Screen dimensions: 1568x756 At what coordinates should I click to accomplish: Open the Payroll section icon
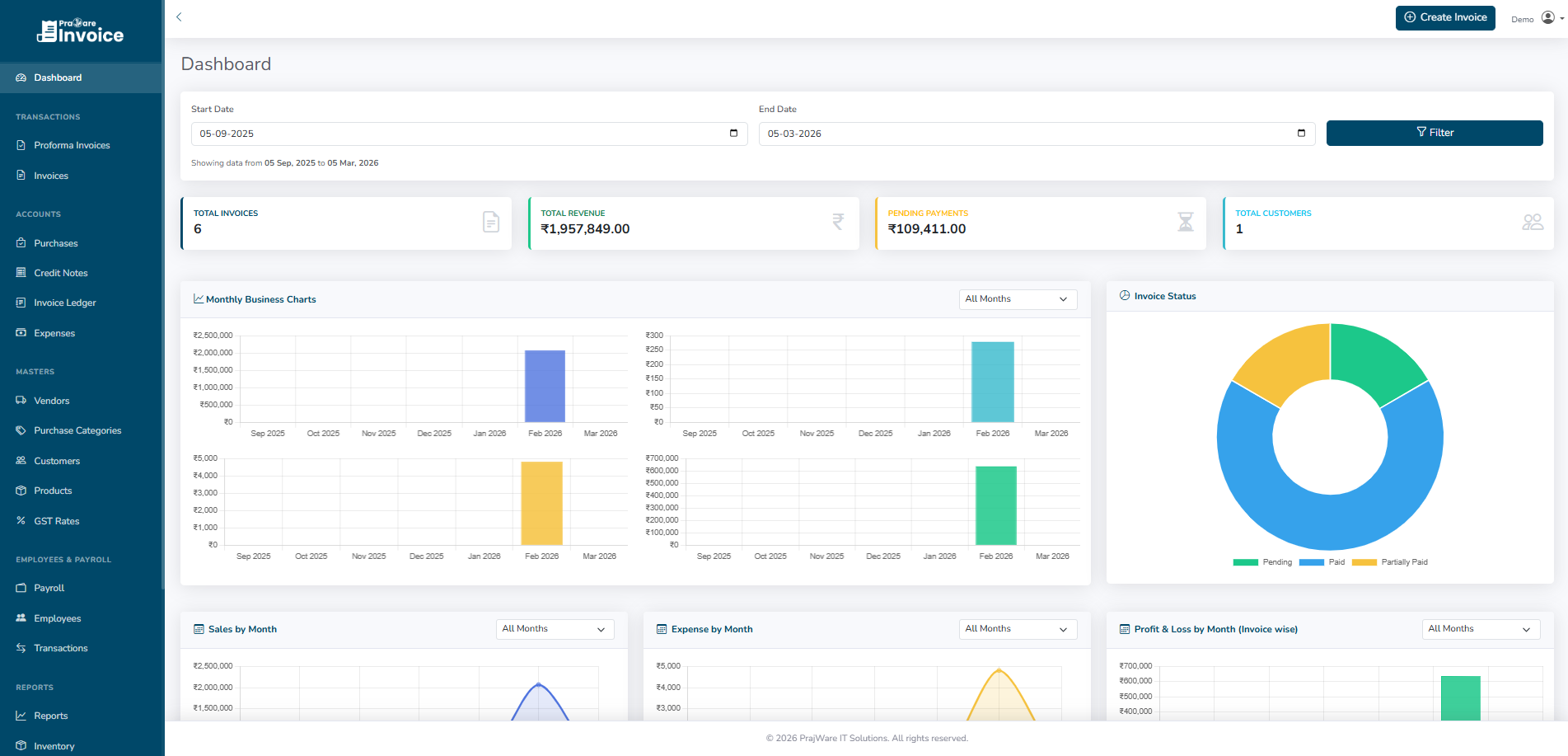(x=20, y=587)
